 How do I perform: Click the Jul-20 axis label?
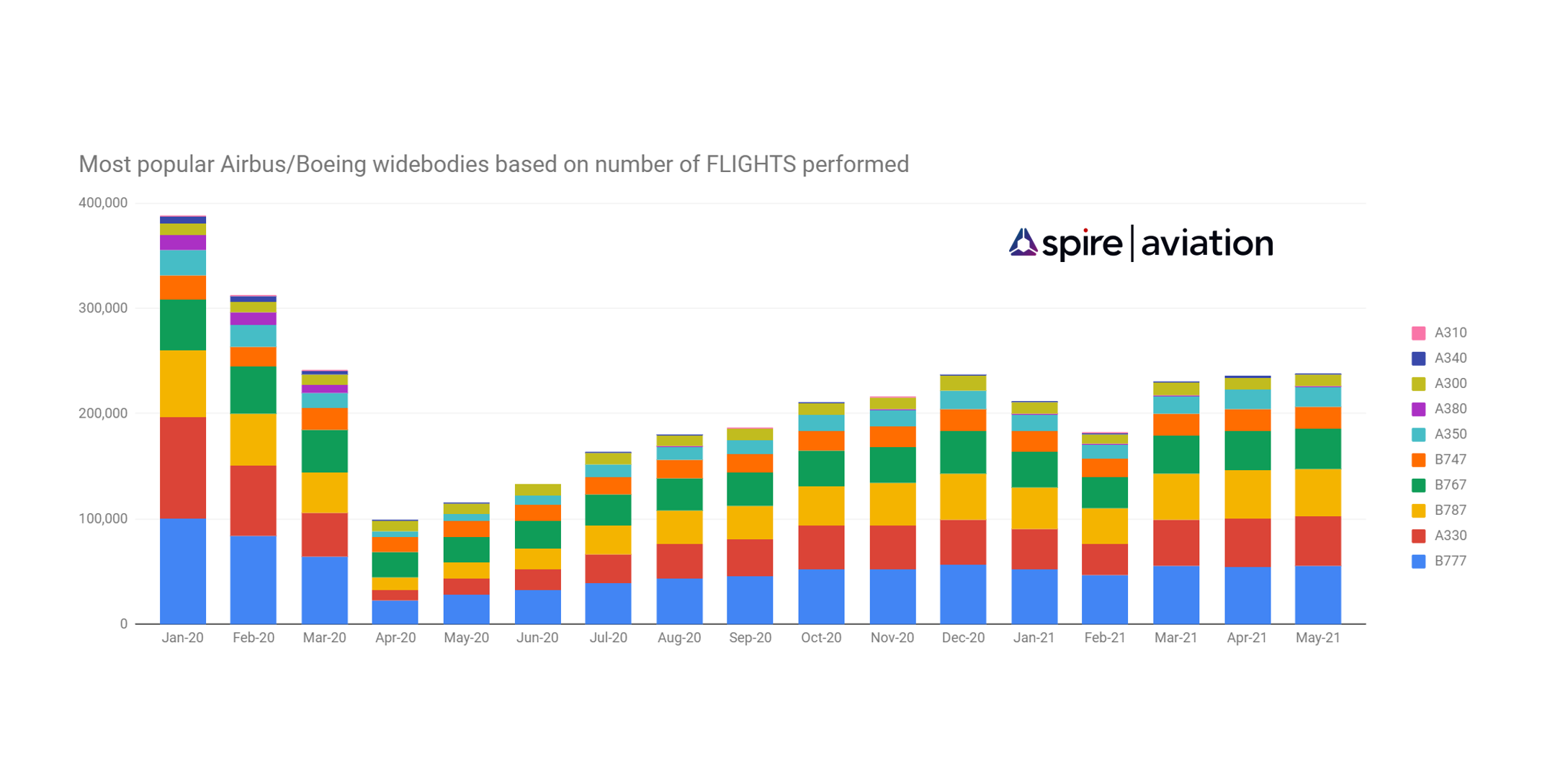[x=608, y=639]
